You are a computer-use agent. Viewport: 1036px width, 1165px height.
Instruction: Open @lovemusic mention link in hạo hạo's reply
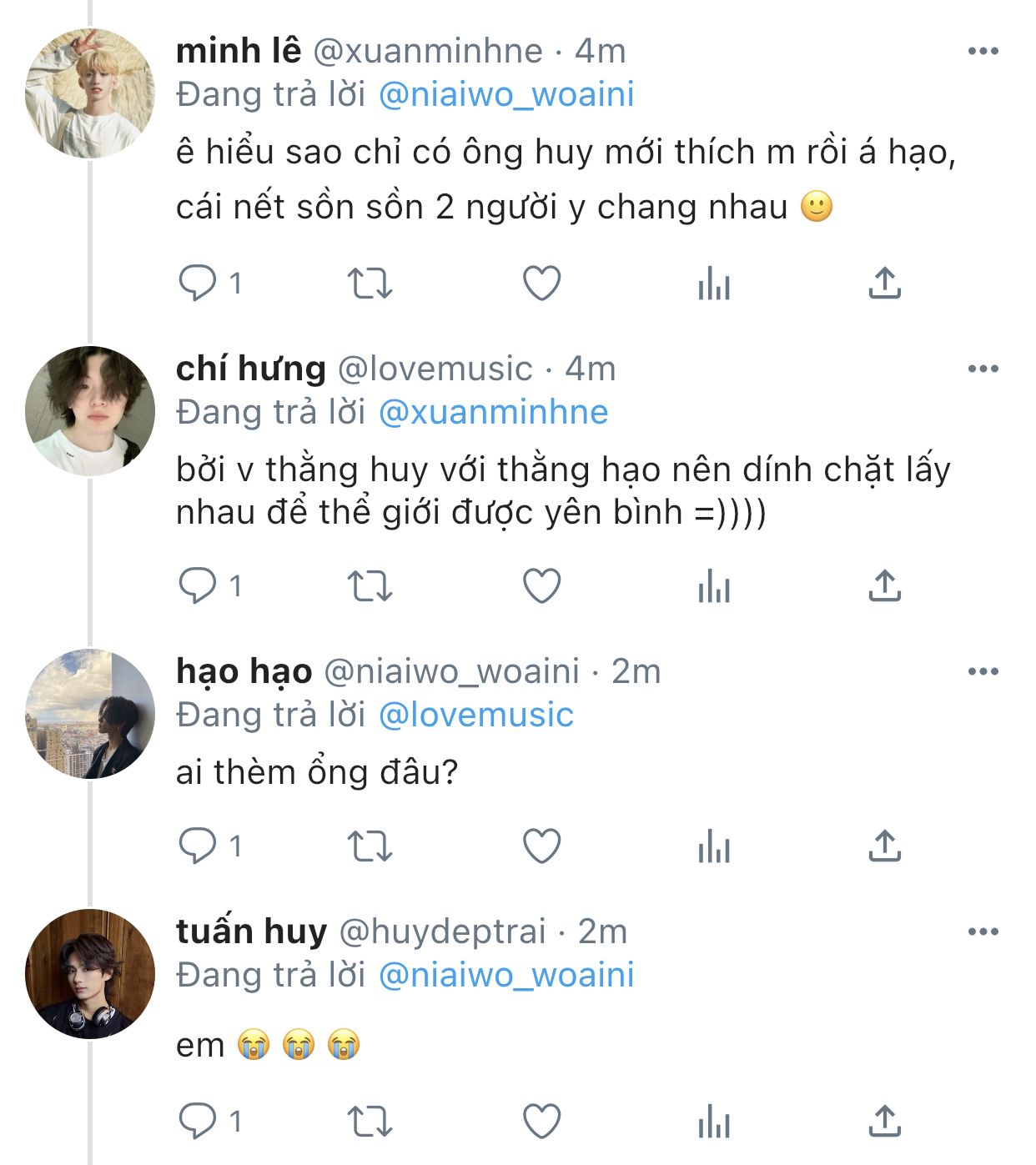pos(476,715)
